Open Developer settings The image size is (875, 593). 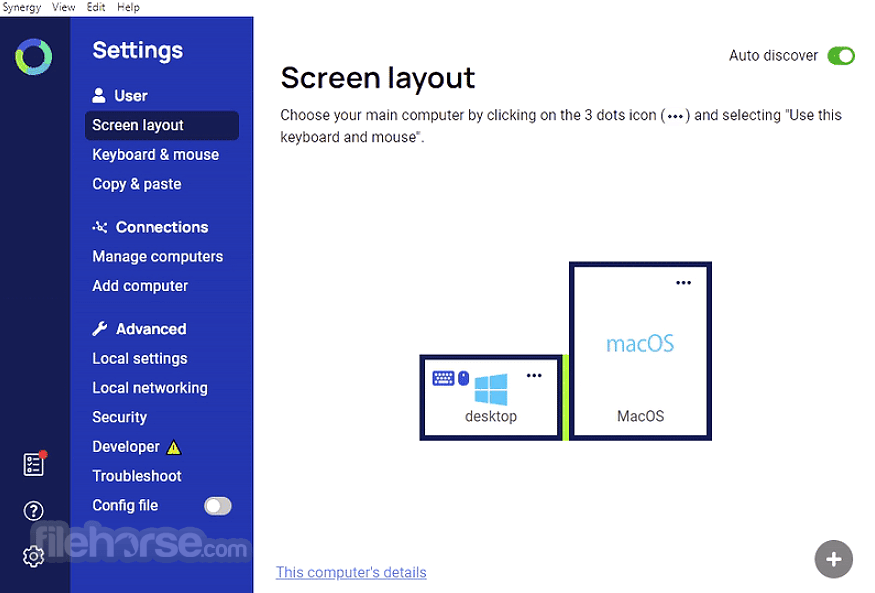(x=126, y=447)
